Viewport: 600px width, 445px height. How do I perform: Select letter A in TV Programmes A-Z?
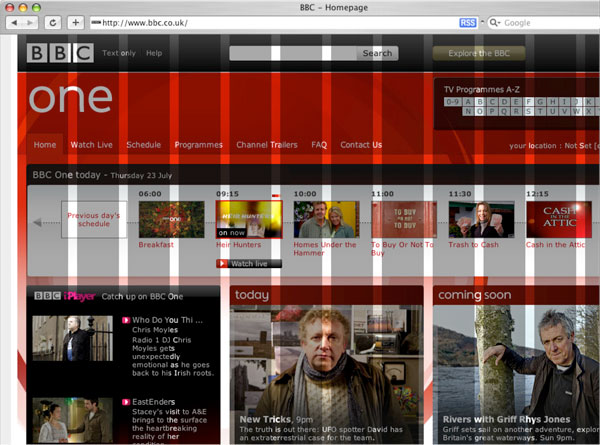(468, 101)
